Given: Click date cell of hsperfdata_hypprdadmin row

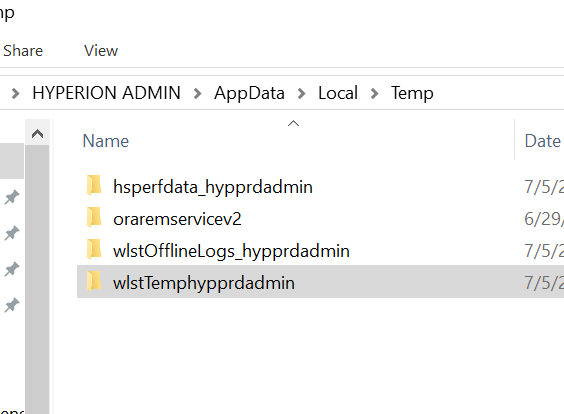Looking at the screenshot, I should (x=544, y=187).
